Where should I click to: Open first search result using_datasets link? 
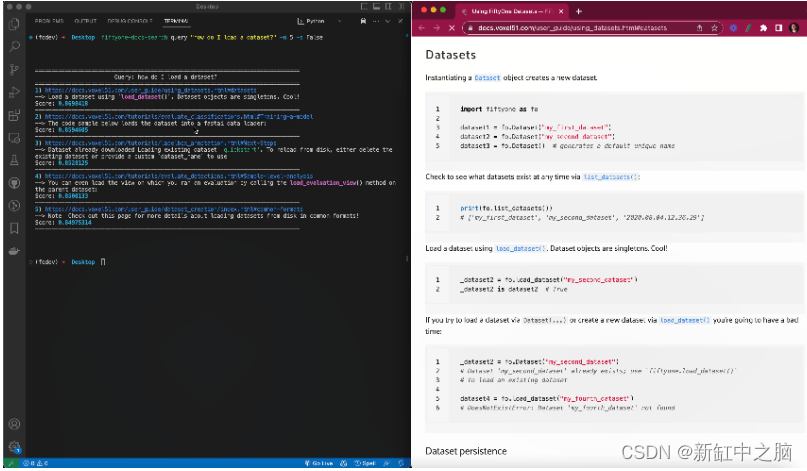pos(150,90)
